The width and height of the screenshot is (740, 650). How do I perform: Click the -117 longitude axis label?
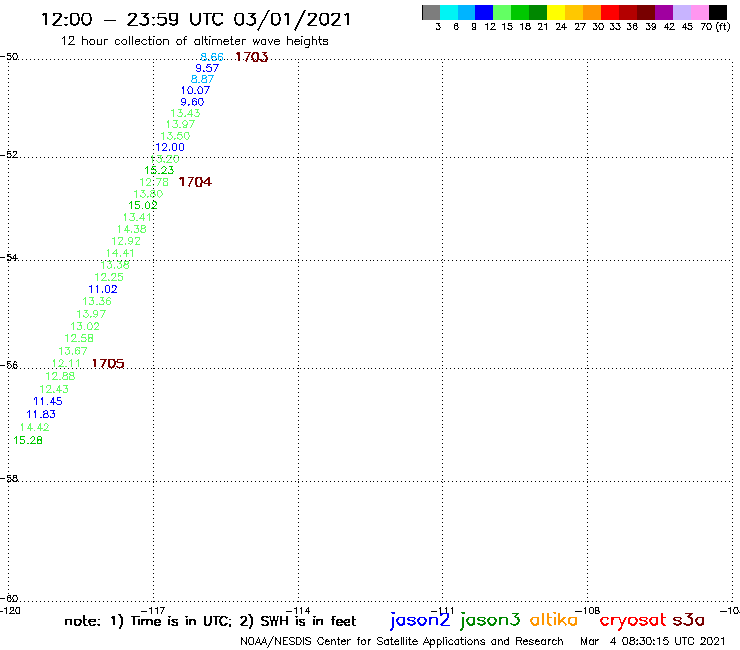coord(153,611)
